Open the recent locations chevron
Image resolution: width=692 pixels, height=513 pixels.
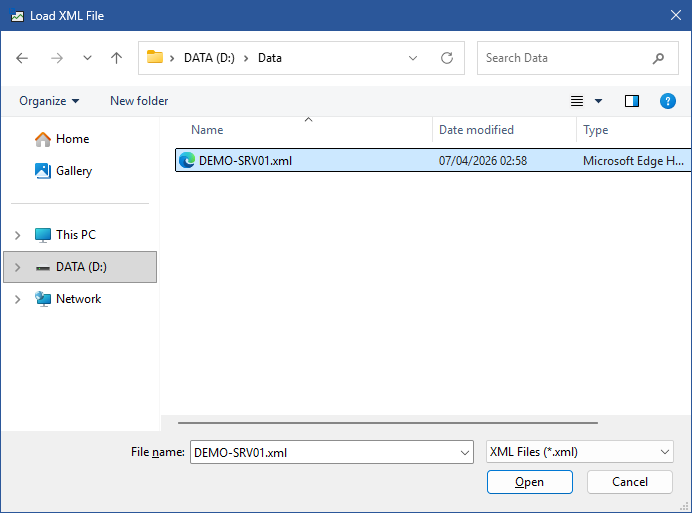click(x=87, y=58)
